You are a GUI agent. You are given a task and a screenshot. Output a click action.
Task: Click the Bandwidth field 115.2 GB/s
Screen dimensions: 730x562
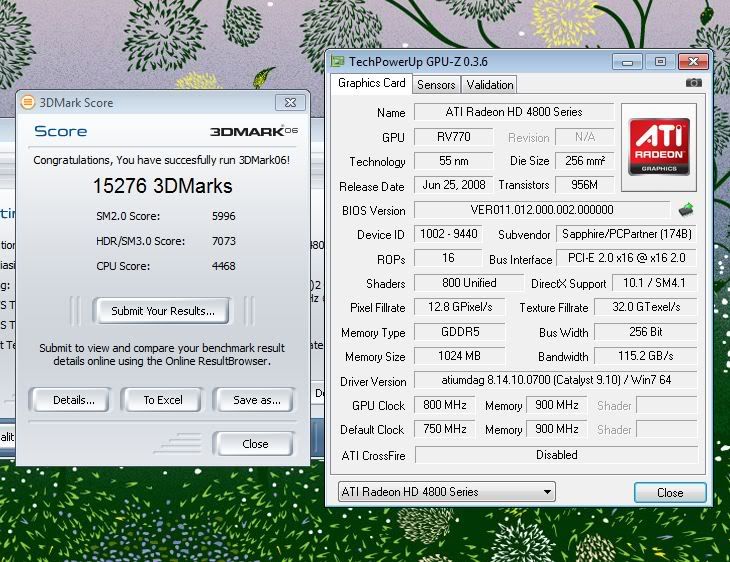click(x=646, y=356)
